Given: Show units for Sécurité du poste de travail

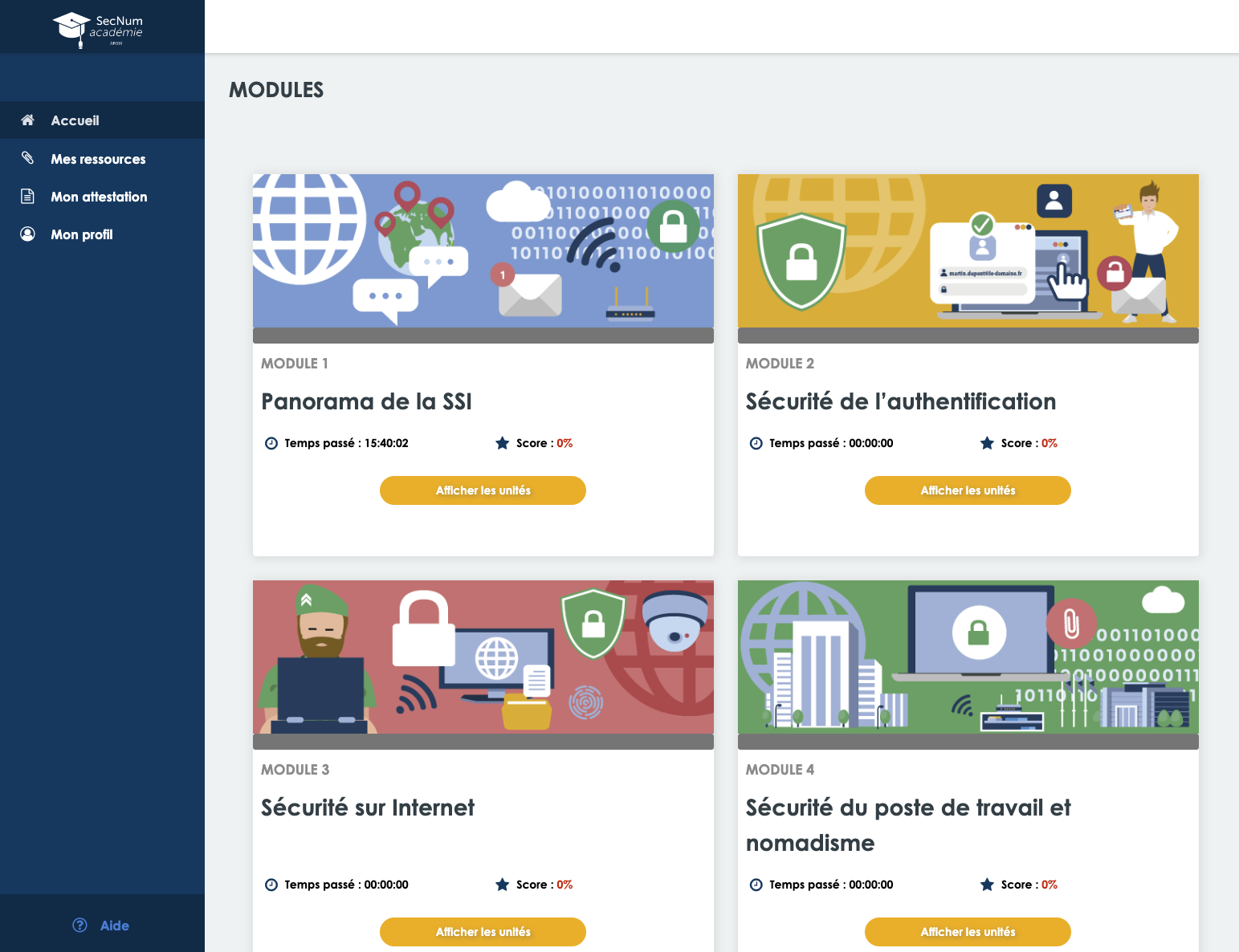Looking at the screenshot, I should 968,932.
